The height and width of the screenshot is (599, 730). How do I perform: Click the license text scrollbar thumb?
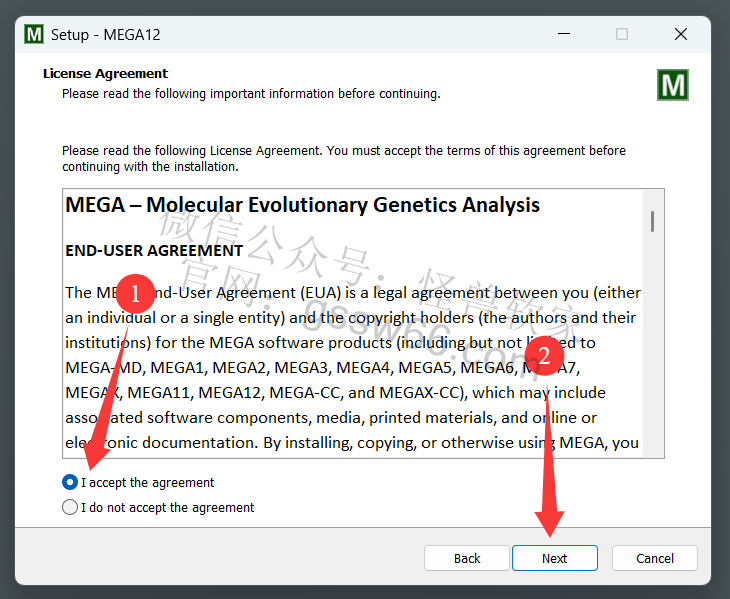pos(653,221)
